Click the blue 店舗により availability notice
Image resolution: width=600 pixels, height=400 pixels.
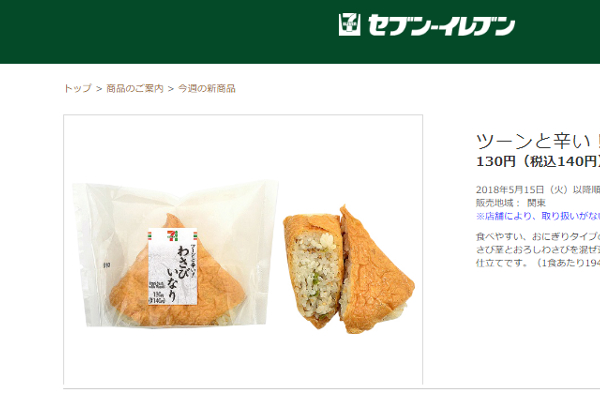coord(538,216)
